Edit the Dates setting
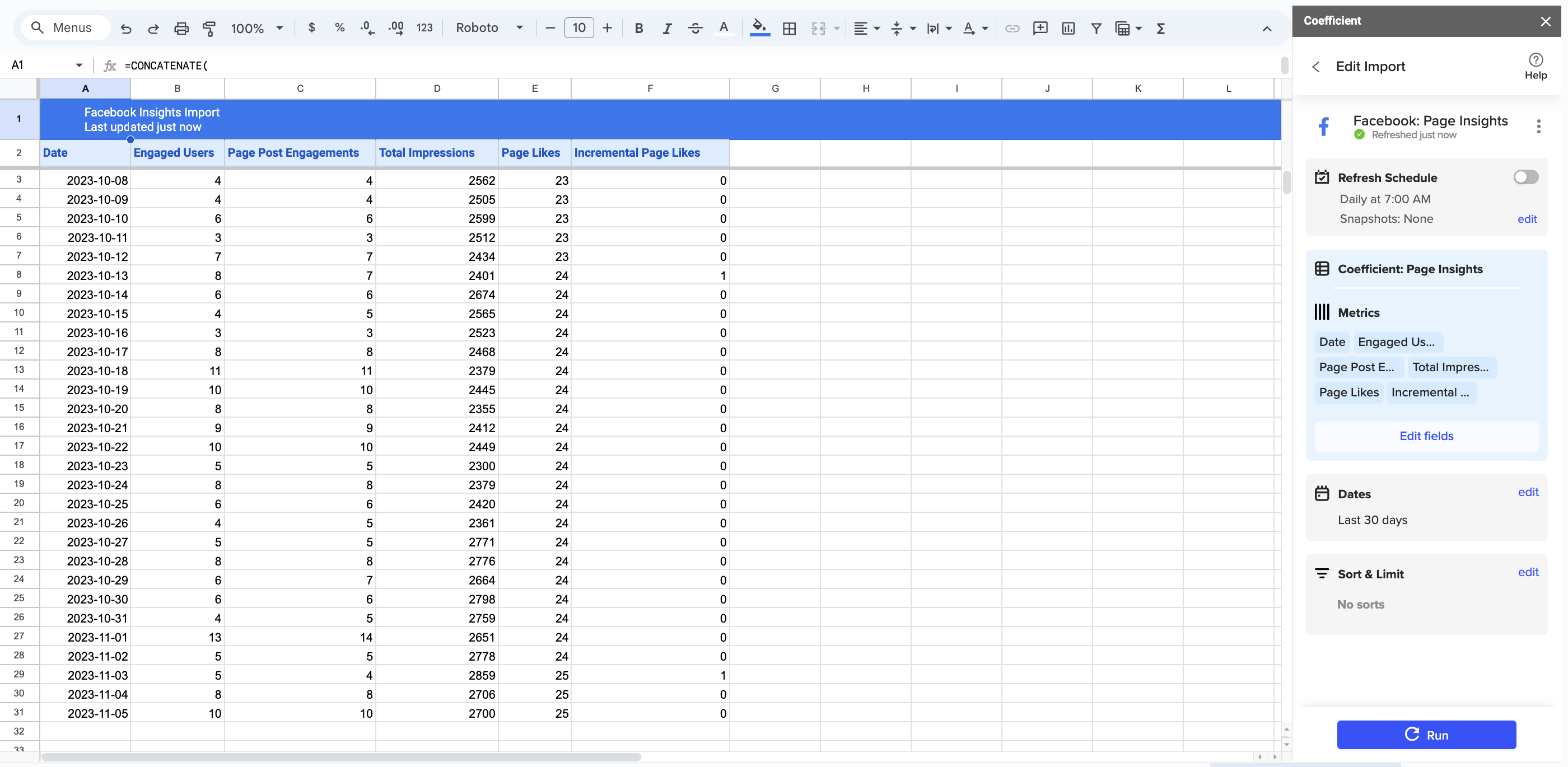 point(1528,492)
